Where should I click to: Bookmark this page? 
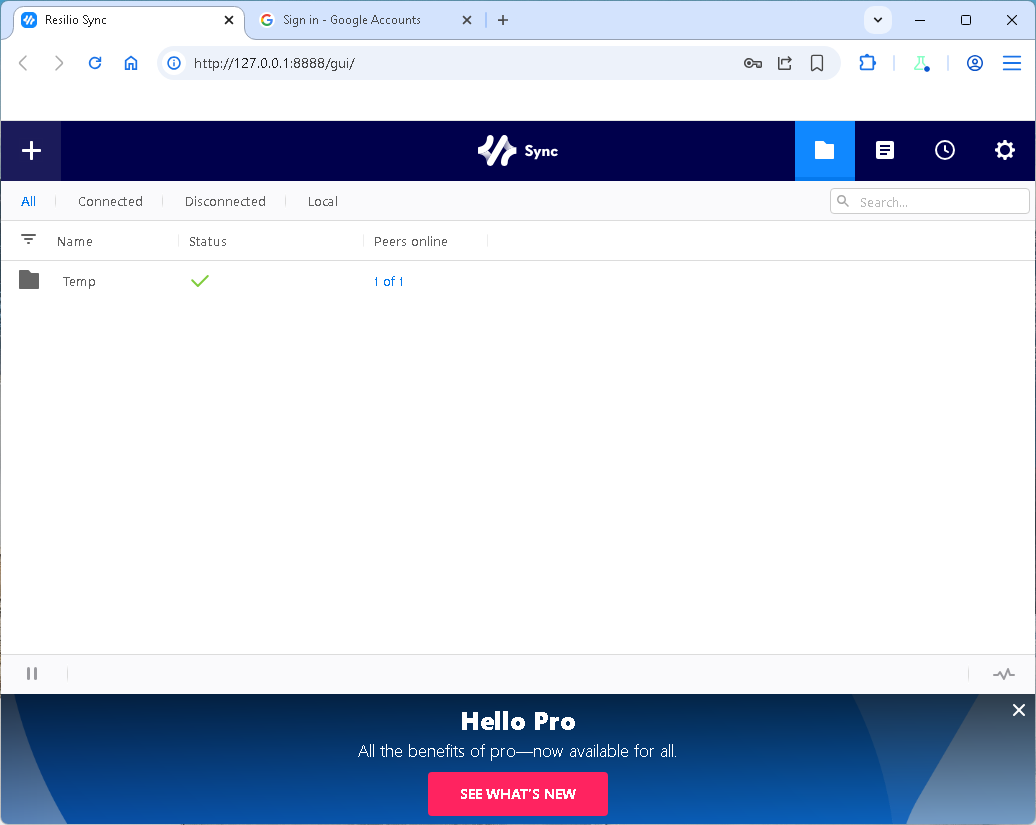(x=817, y=63)
